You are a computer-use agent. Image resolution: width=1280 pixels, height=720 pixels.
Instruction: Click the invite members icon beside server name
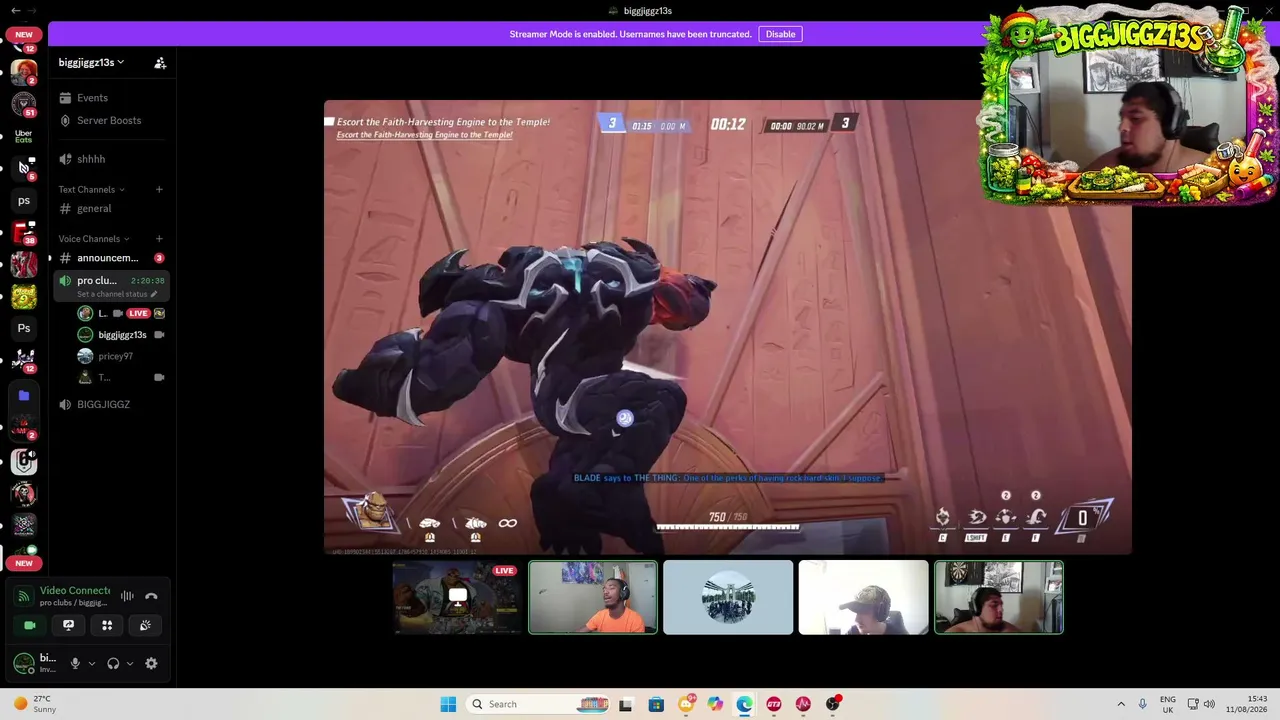point(160,63)
